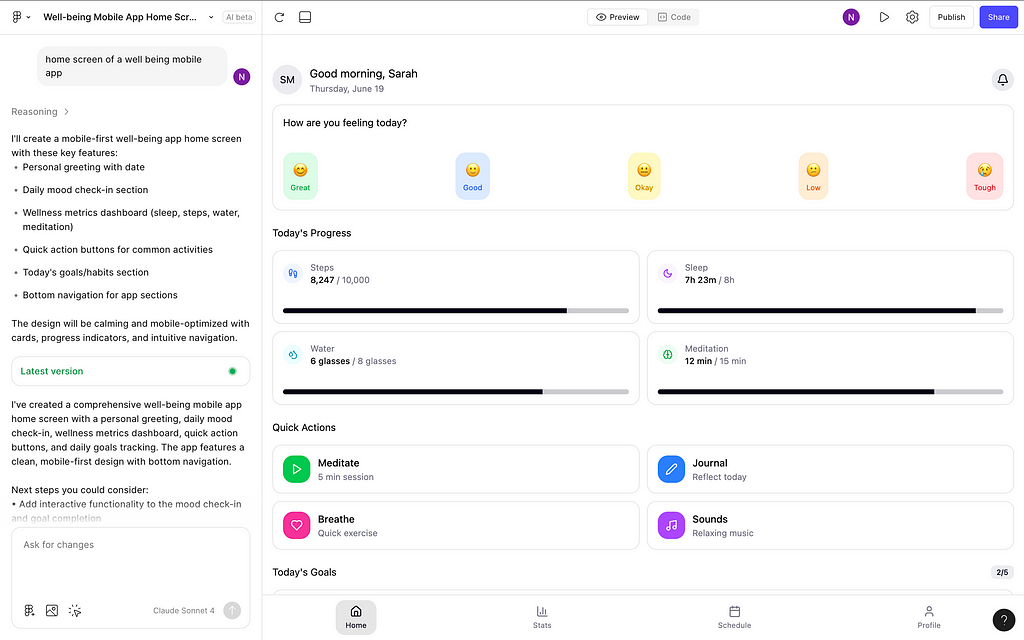Click the green Meditate play icon

tap(296, 469)
